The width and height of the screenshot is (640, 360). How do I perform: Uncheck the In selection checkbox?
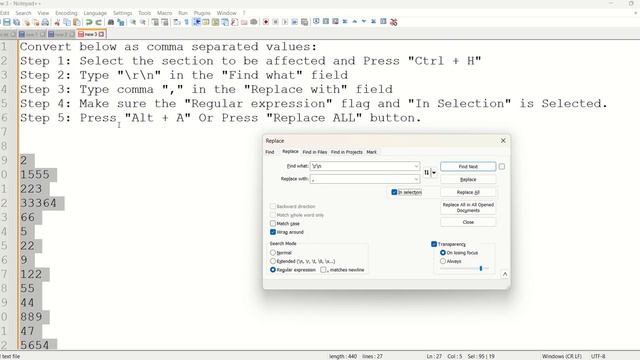[394, 192]
